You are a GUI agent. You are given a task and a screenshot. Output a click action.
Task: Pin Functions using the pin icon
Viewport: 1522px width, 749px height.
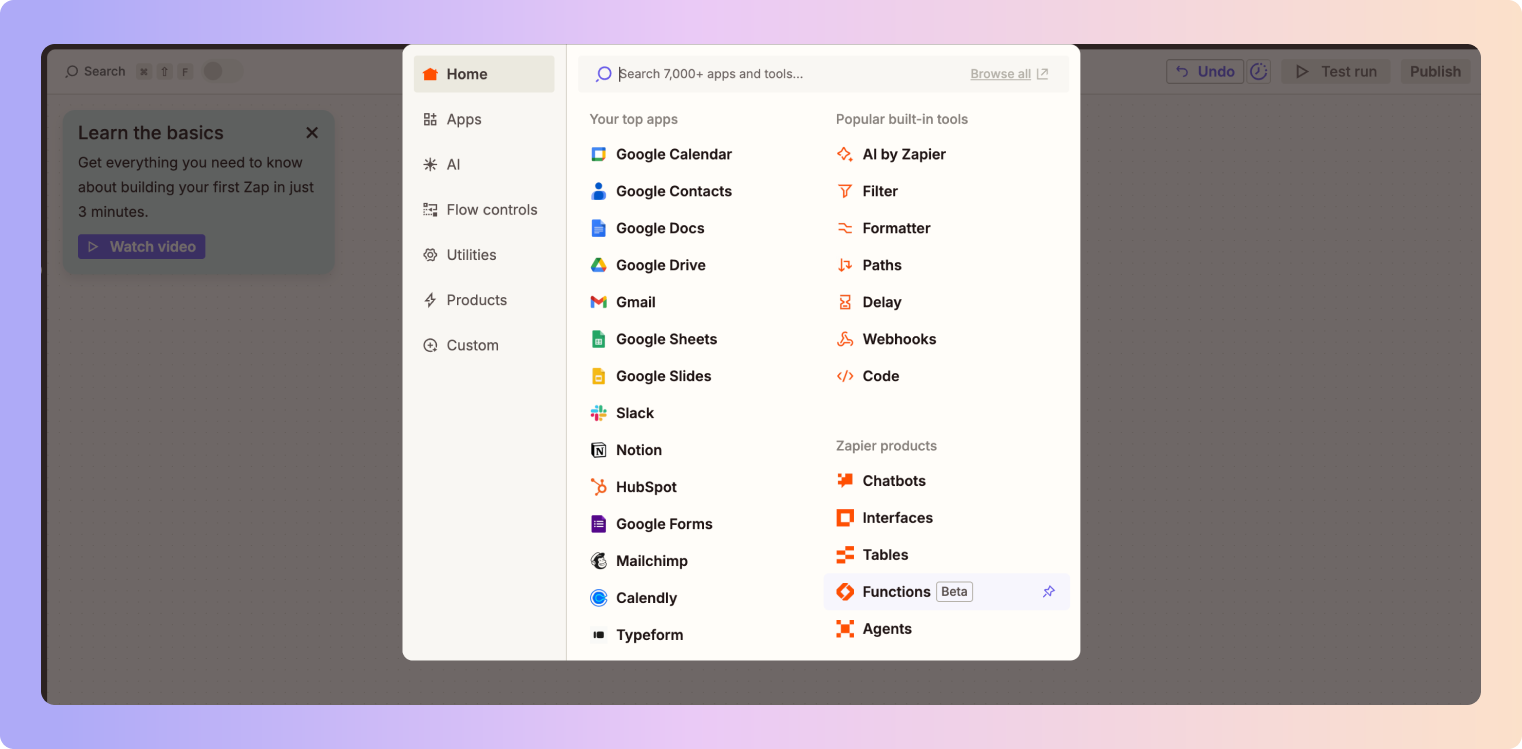pyautogui.click(x=1048, y=592)
